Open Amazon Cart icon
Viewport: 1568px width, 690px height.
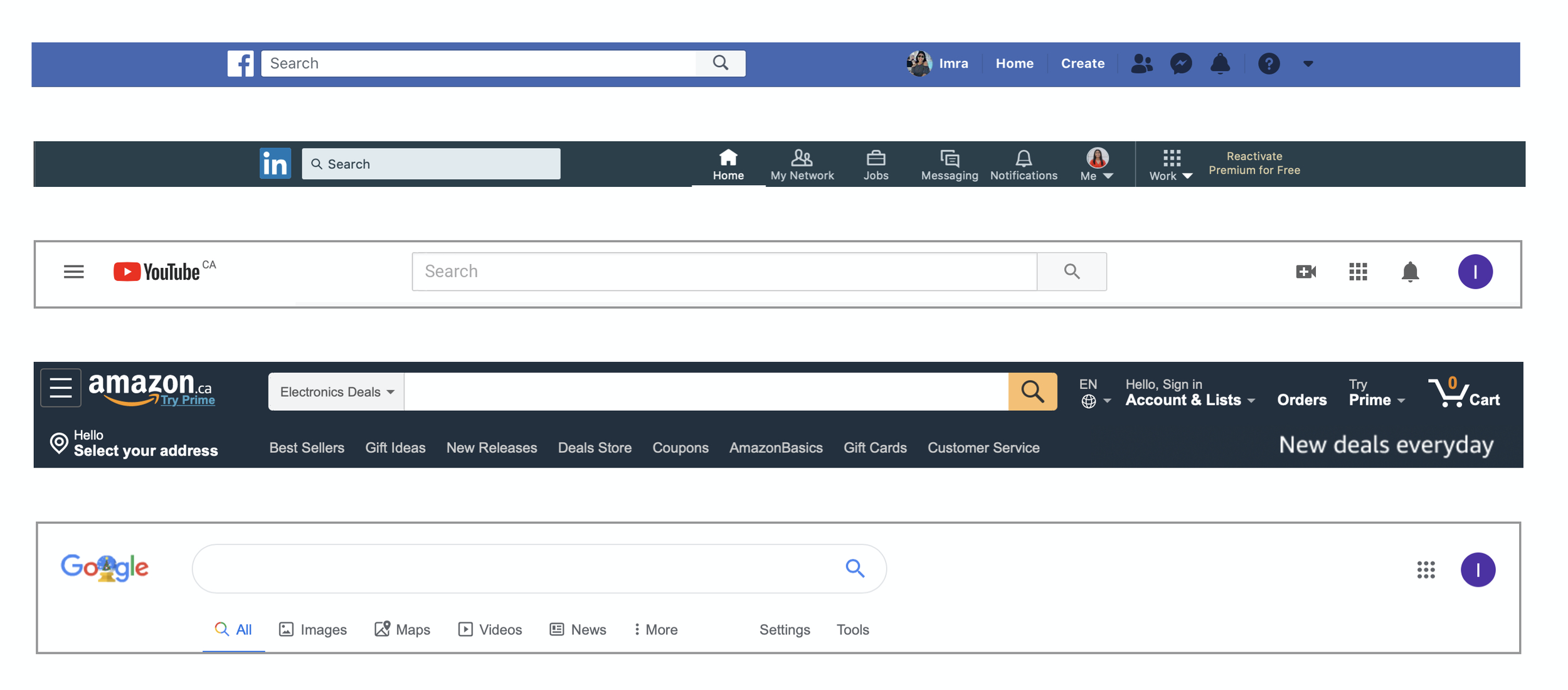[1463, 393]
